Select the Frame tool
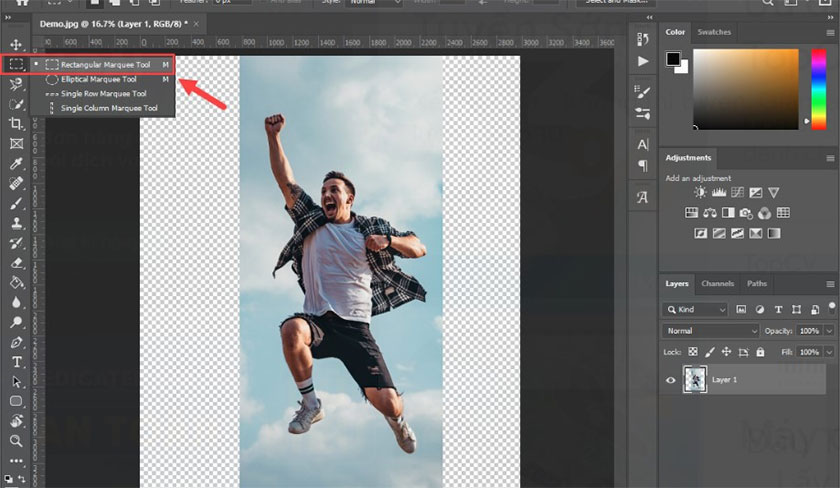The width and height of the screenshot is (840, 488). pos(16,144)
